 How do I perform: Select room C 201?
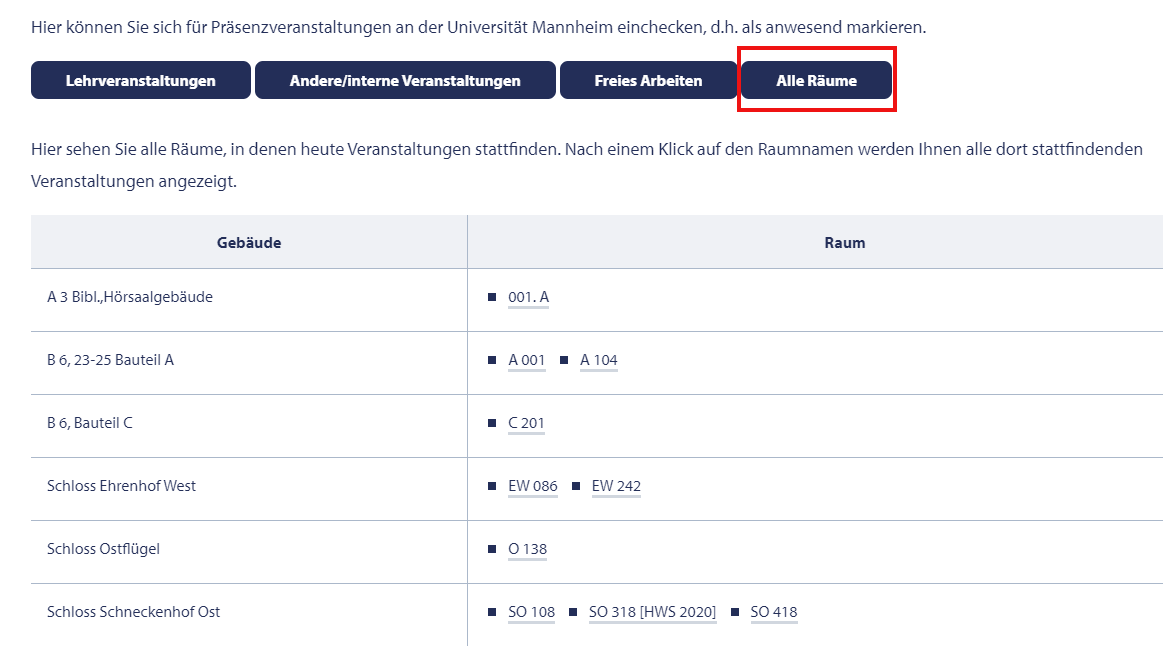(x=526, y=424)
